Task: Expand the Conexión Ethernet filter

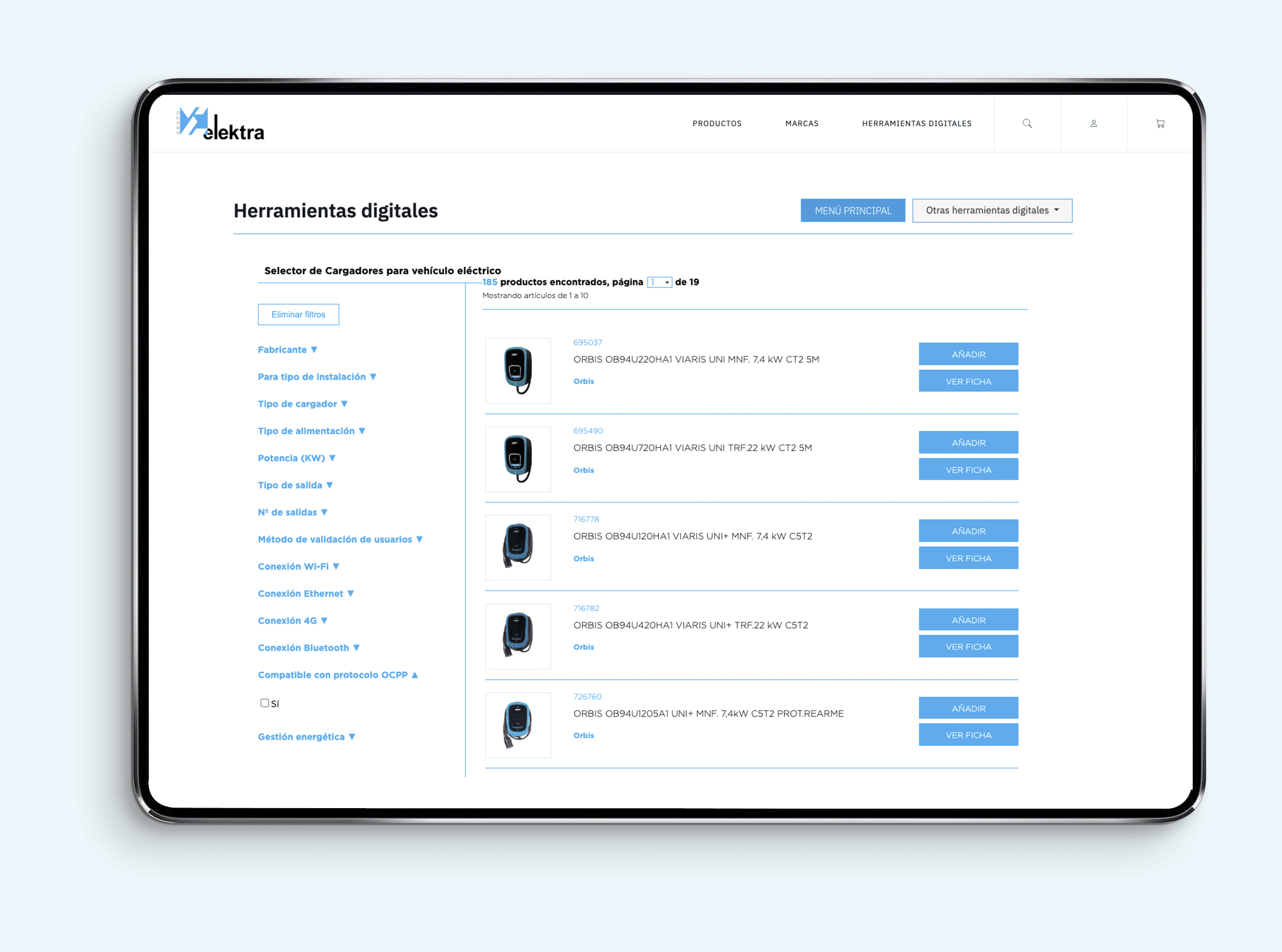Action: pos(306,593)
